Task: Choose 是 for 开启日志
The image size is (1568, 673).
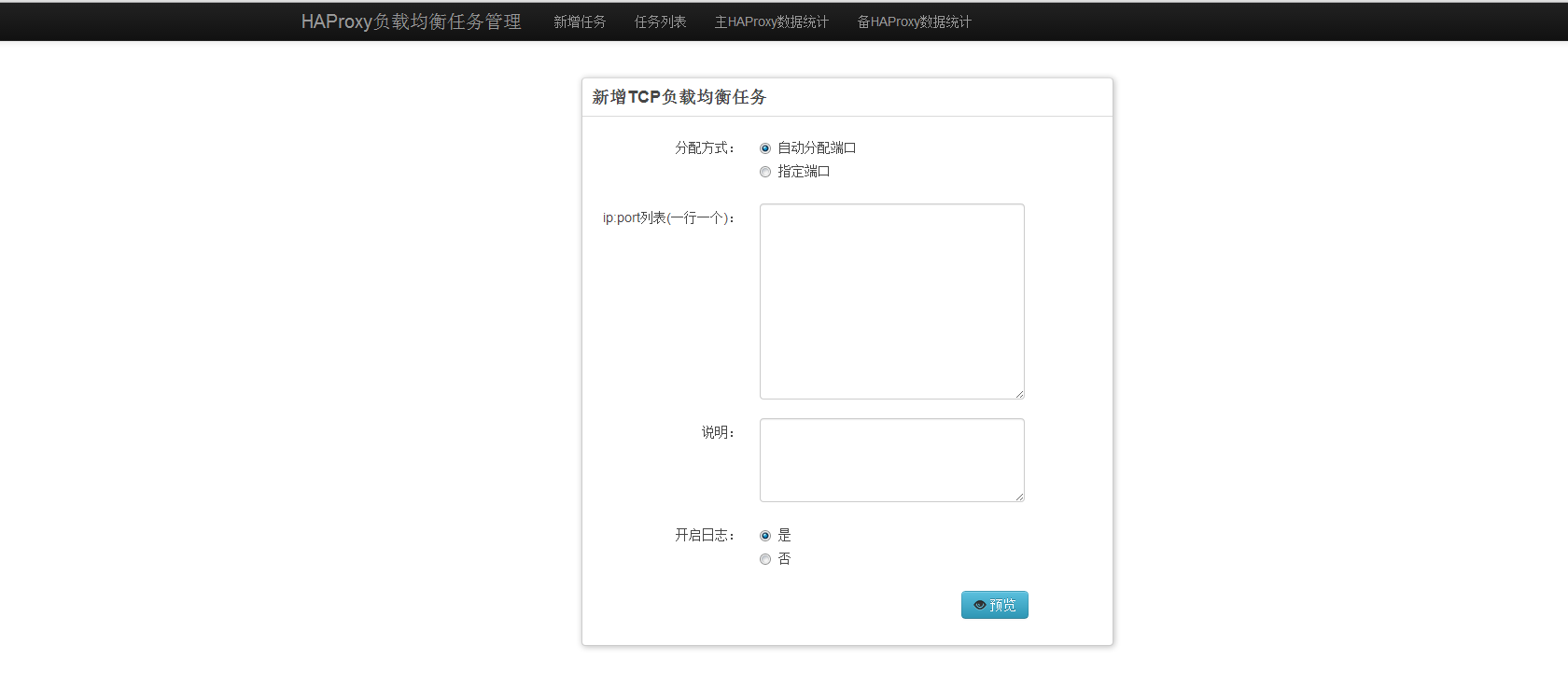Action: coord(765,536)
